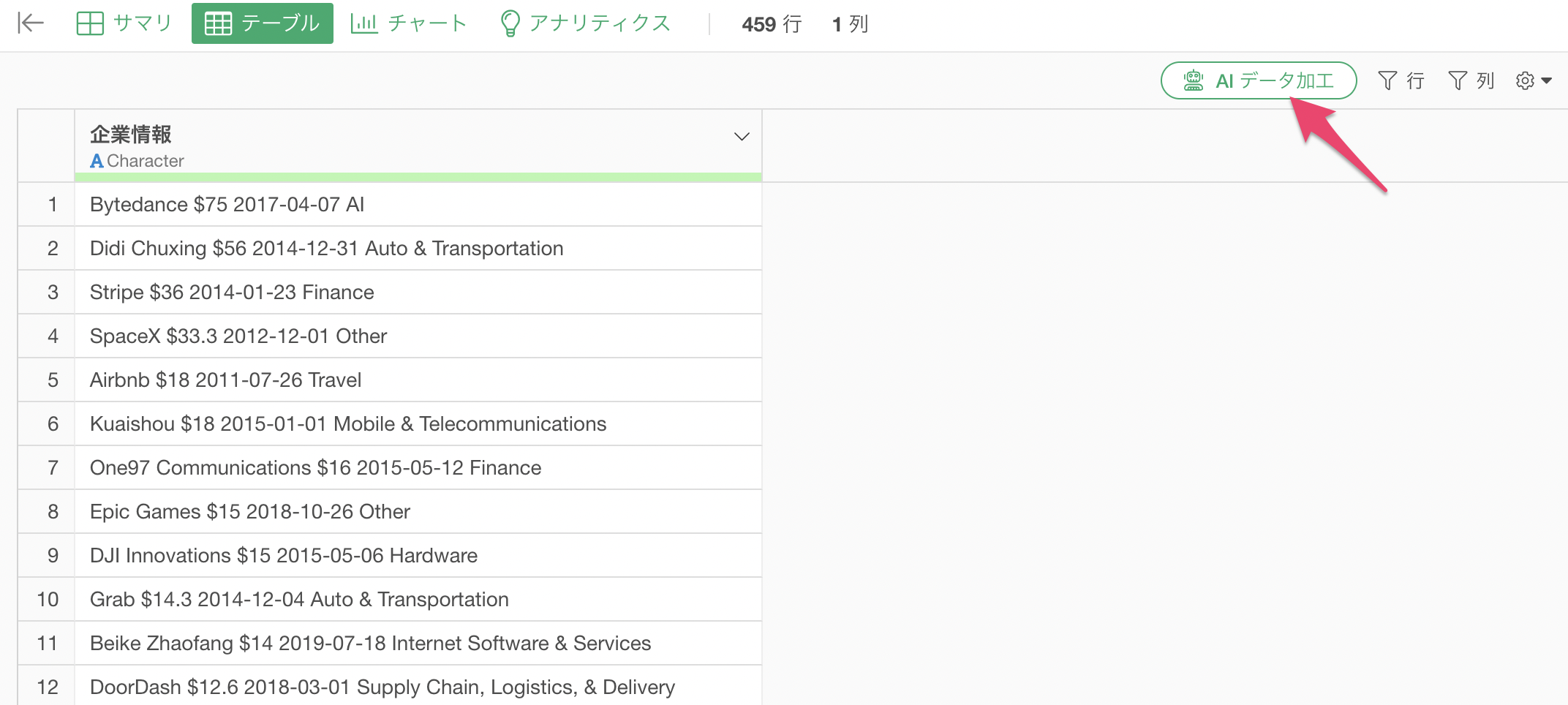This screenshot has width=1568, height=705.
Task: Open the アナリティクス analytics tab
Action: point(585,23)
